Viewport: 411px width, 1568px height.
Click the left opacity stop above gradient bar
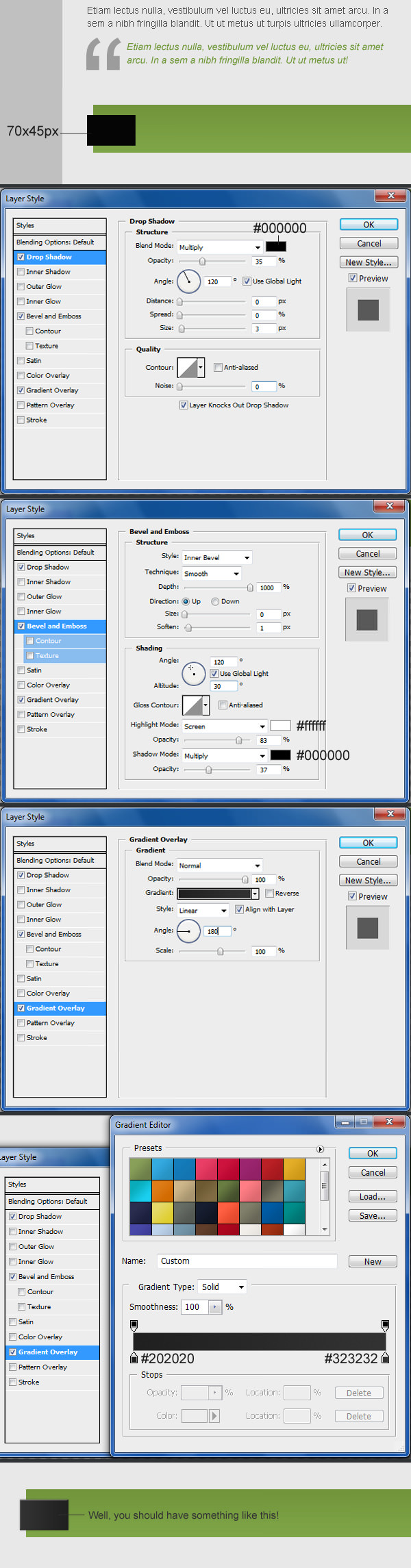[134, 1325]
